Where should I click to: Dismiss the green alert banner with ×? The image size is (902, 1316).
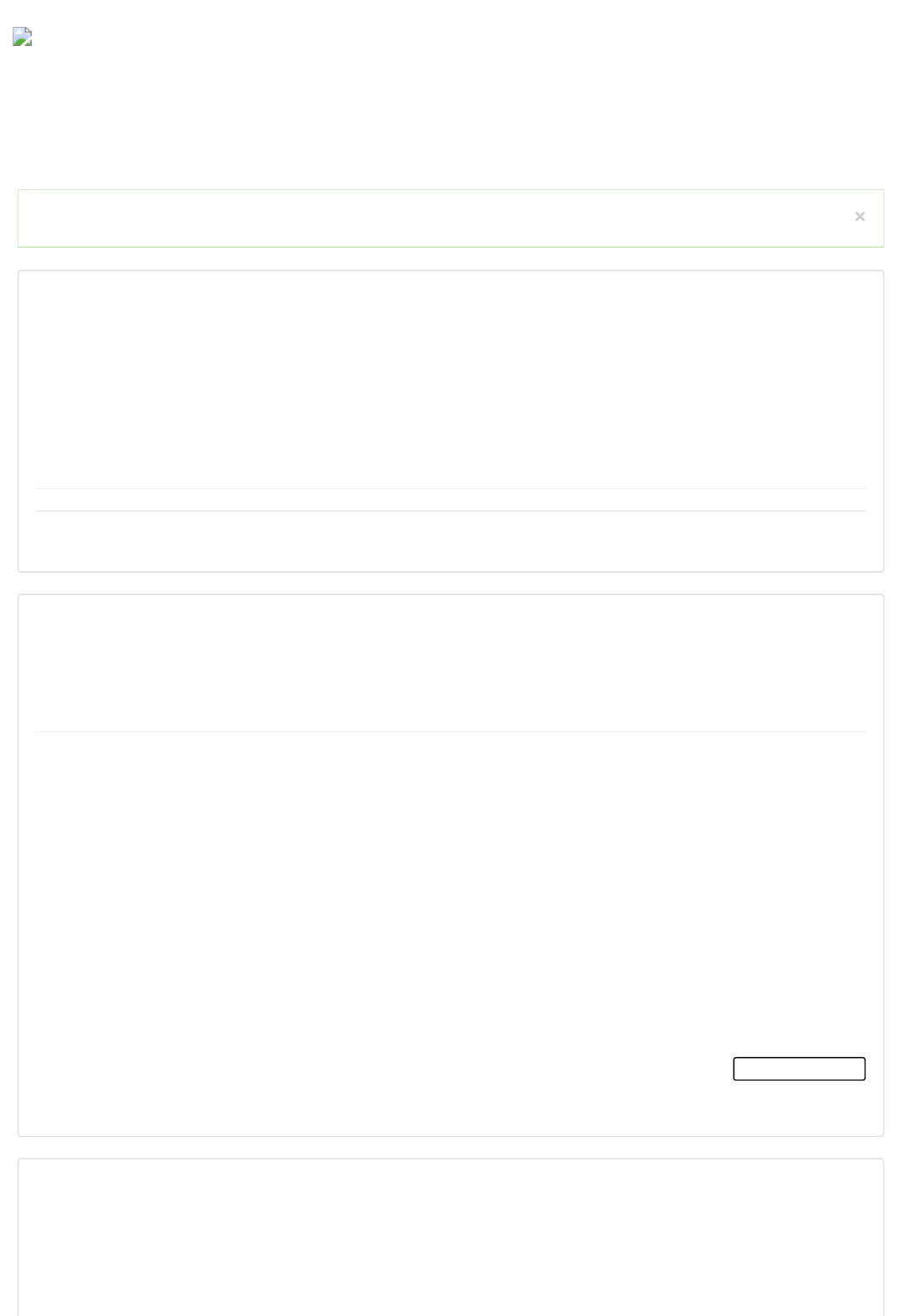point(859,217)
